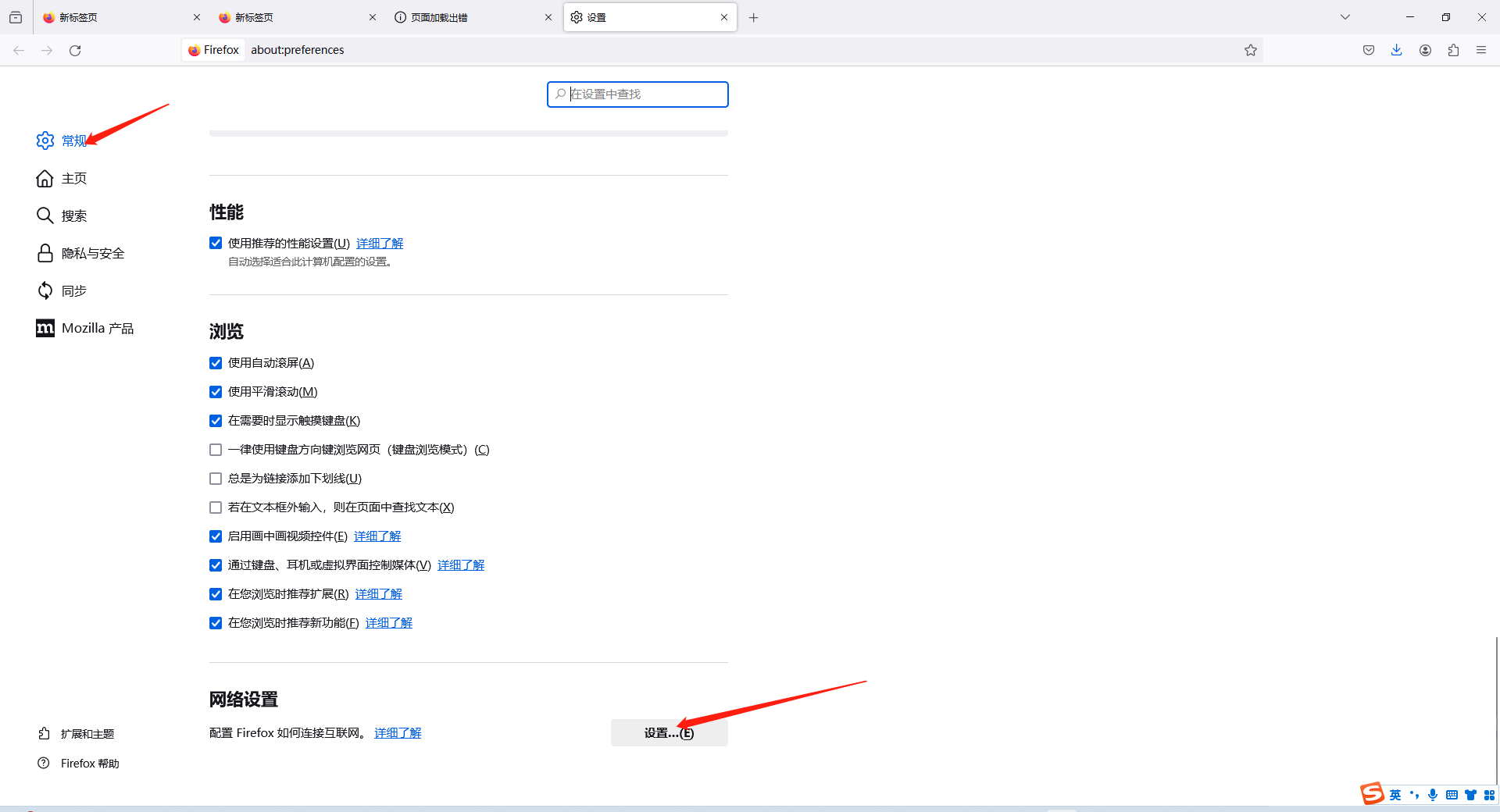1500x812 pixels.
Task: Click the 设置 network settings button
Action: click(669, 732)
